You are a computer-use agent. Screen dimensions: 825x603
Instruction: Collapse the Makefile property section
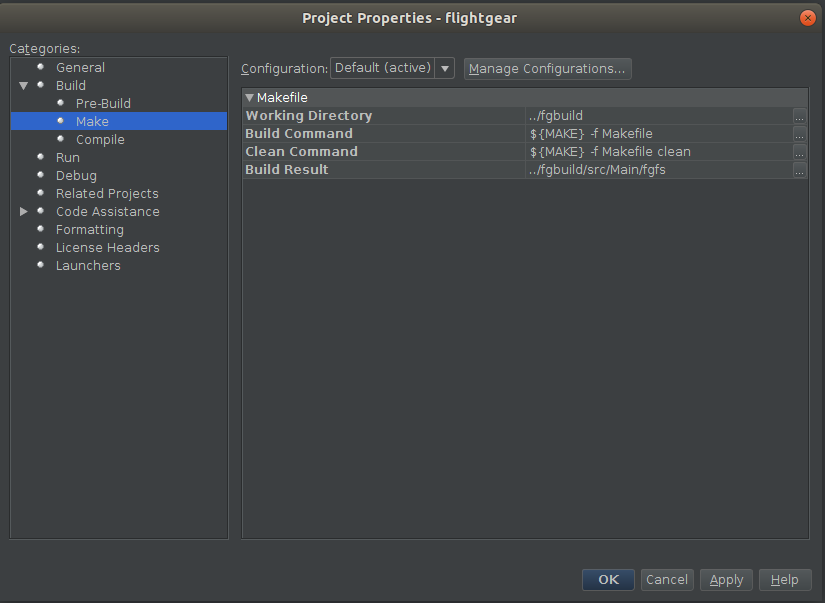(x=249, y=97)
